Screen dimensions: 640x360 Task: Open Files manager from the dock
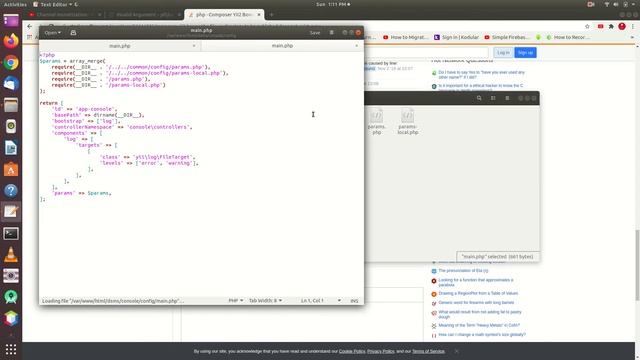point(11,105)
